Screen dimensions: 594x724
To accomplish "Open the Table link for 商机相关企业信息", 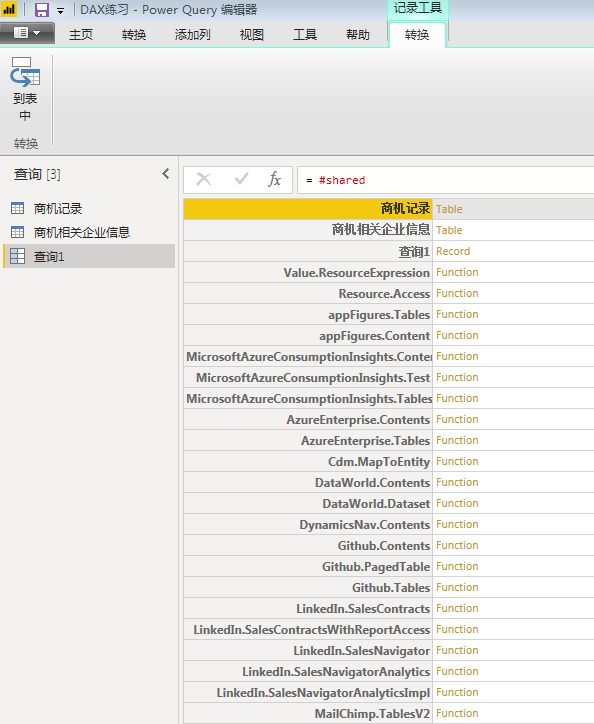I will pyautogui.click(x=449, y=230).
